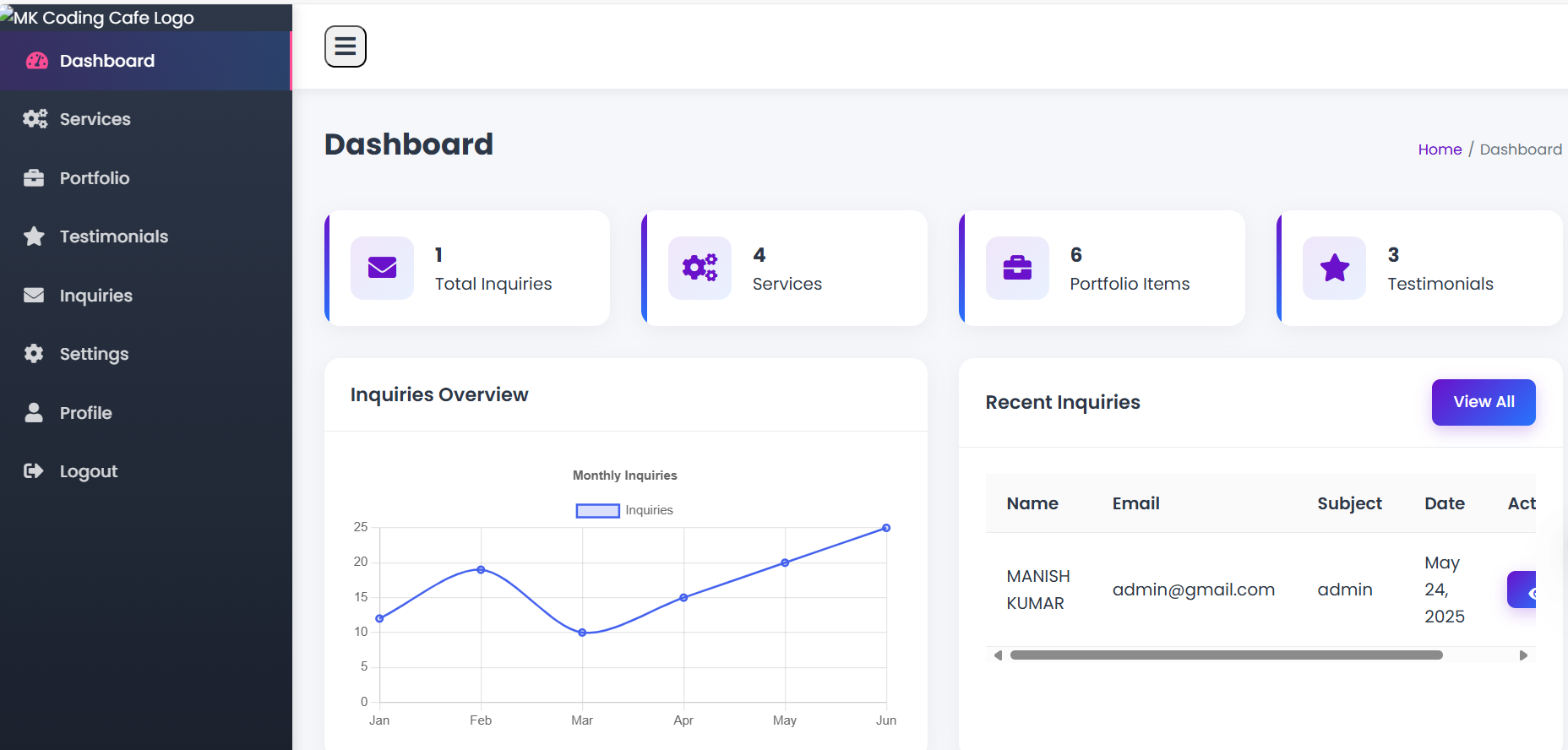Click the May data point on chart

(x=785, y=562)
